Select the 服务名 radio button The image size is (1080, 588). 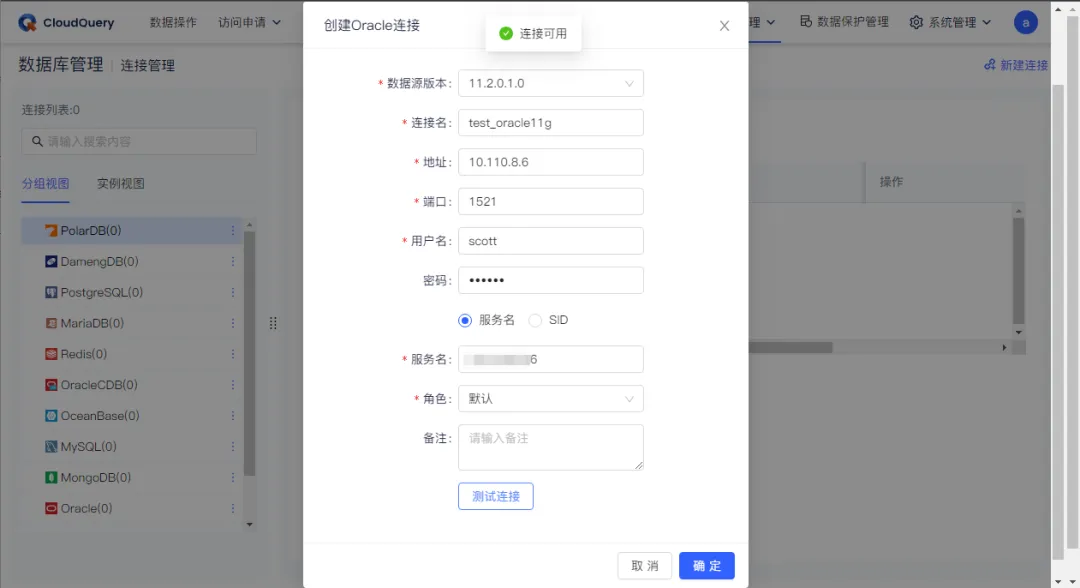tap(464, 320)
